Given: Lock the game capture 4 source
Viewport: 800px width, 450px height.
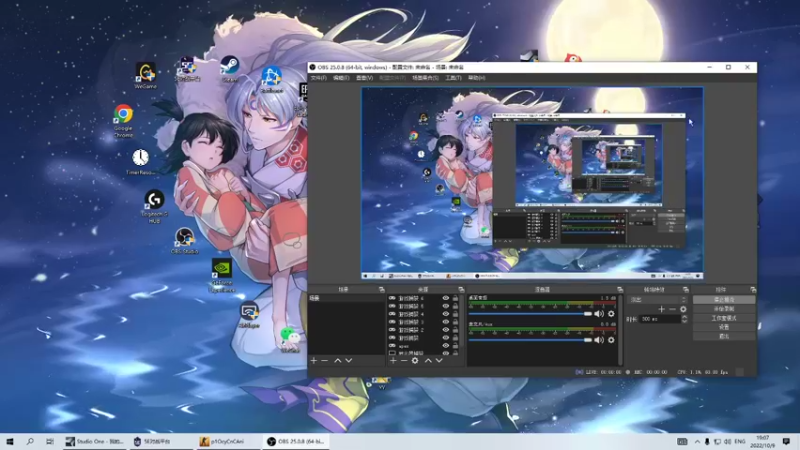Looking at the screenshot, I should pyautogui.click(x=455, y=314).
